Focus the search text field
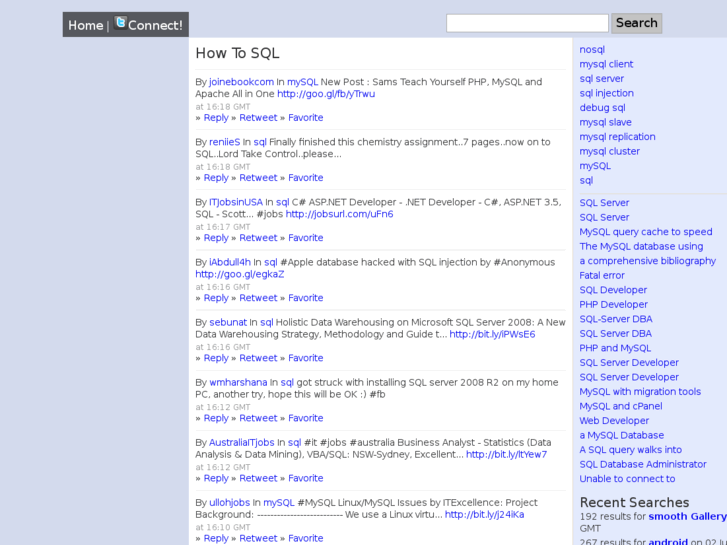The width and height of the screenshot is (727, 545). (527, 23)
